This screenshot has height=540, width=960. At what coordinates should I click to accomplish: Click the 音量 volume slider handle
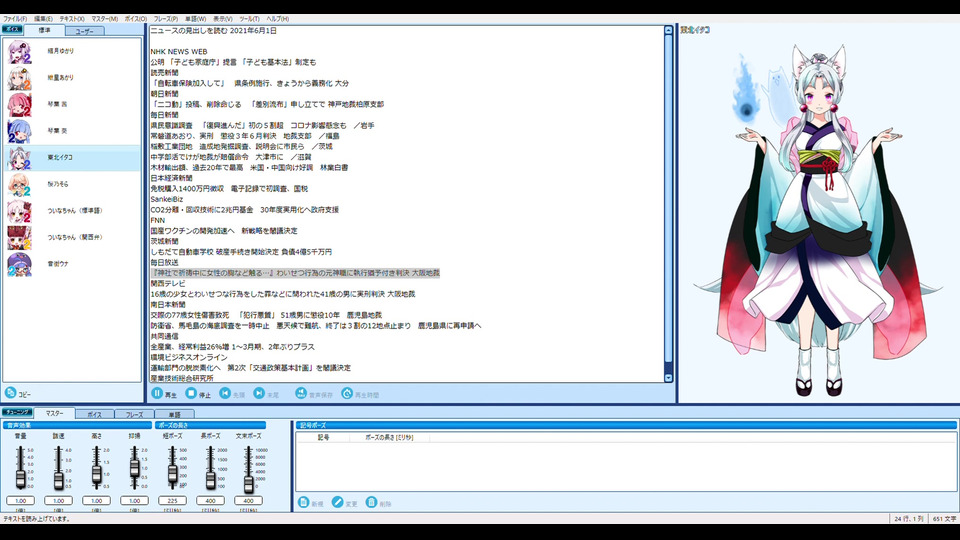click(20, 479)
